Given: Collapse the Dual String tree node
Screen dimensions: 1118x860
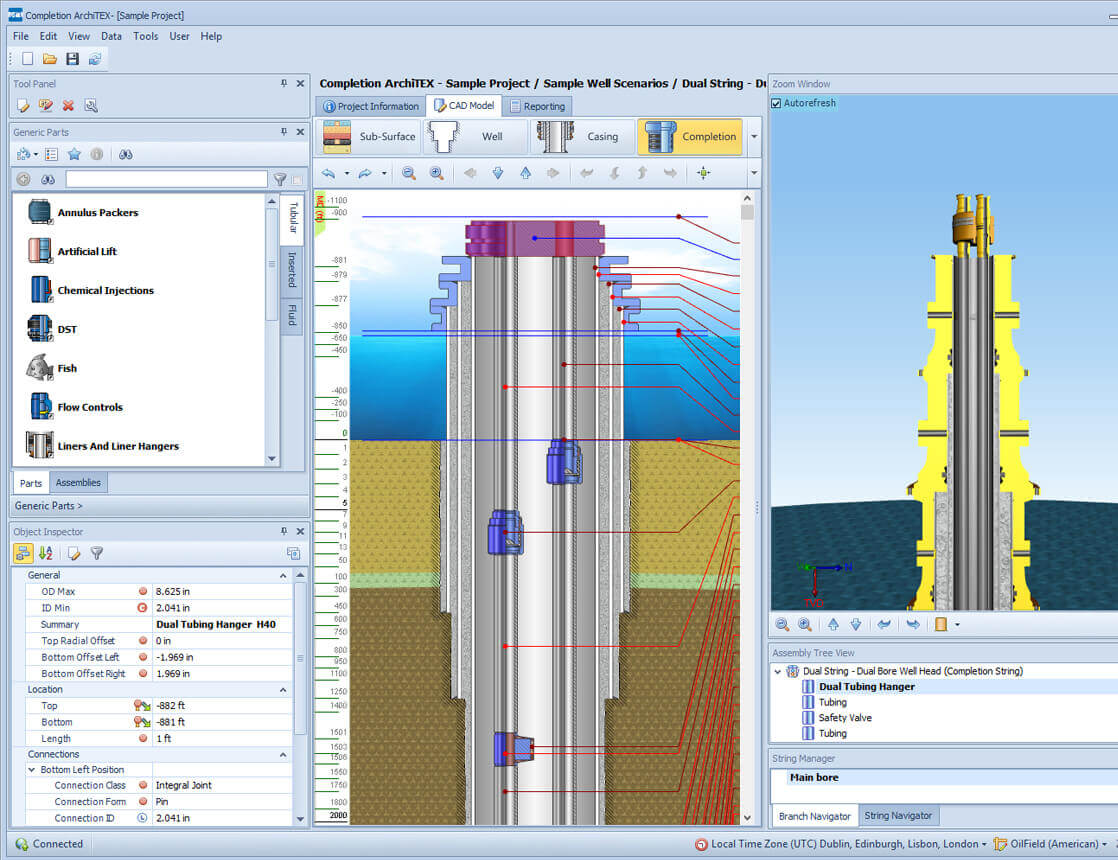Looking at the screenshot, I should tap(778, 672).
